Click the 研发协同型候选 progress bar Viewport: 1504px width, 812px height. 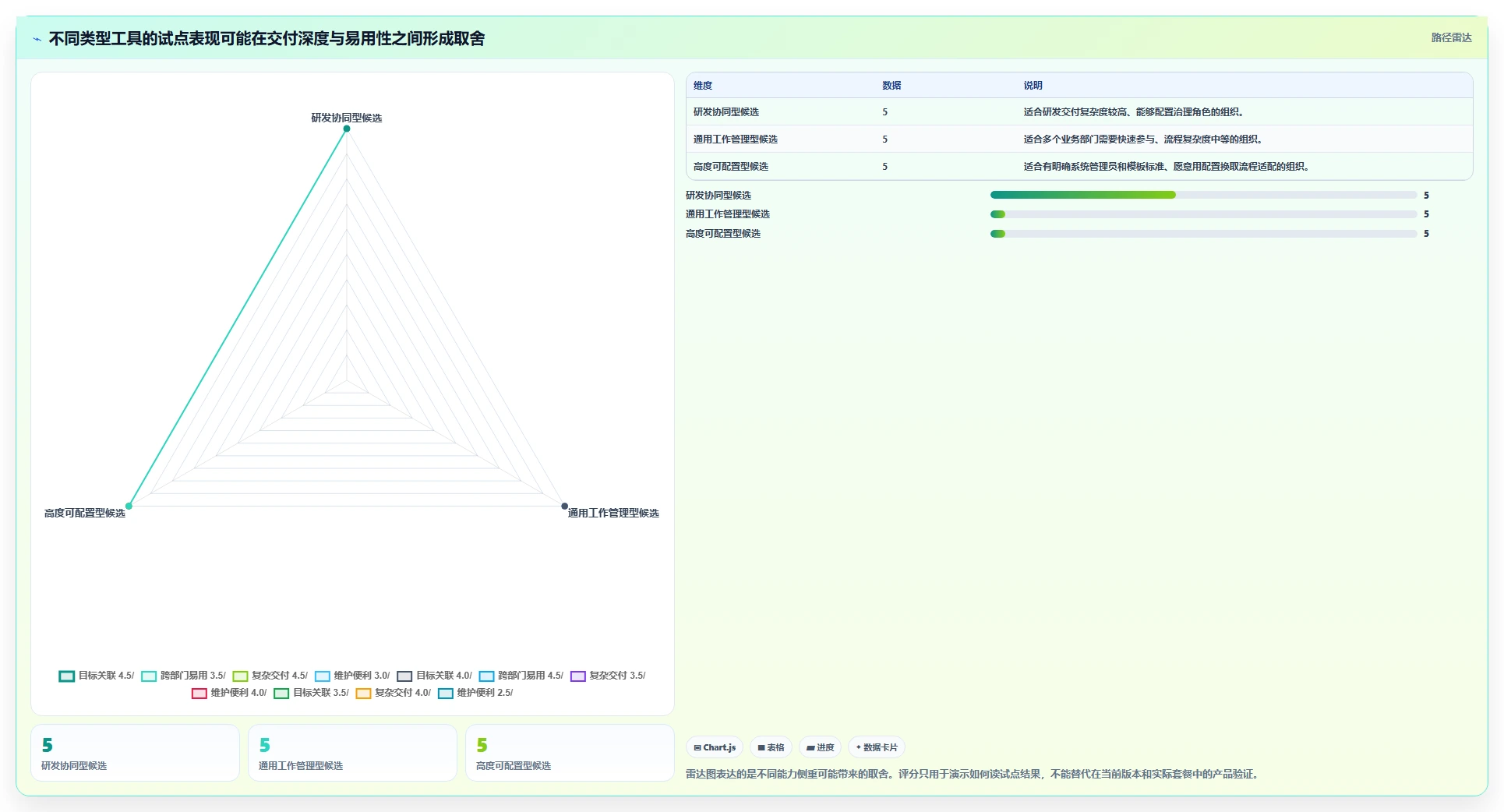click(x=1203, y=195)
